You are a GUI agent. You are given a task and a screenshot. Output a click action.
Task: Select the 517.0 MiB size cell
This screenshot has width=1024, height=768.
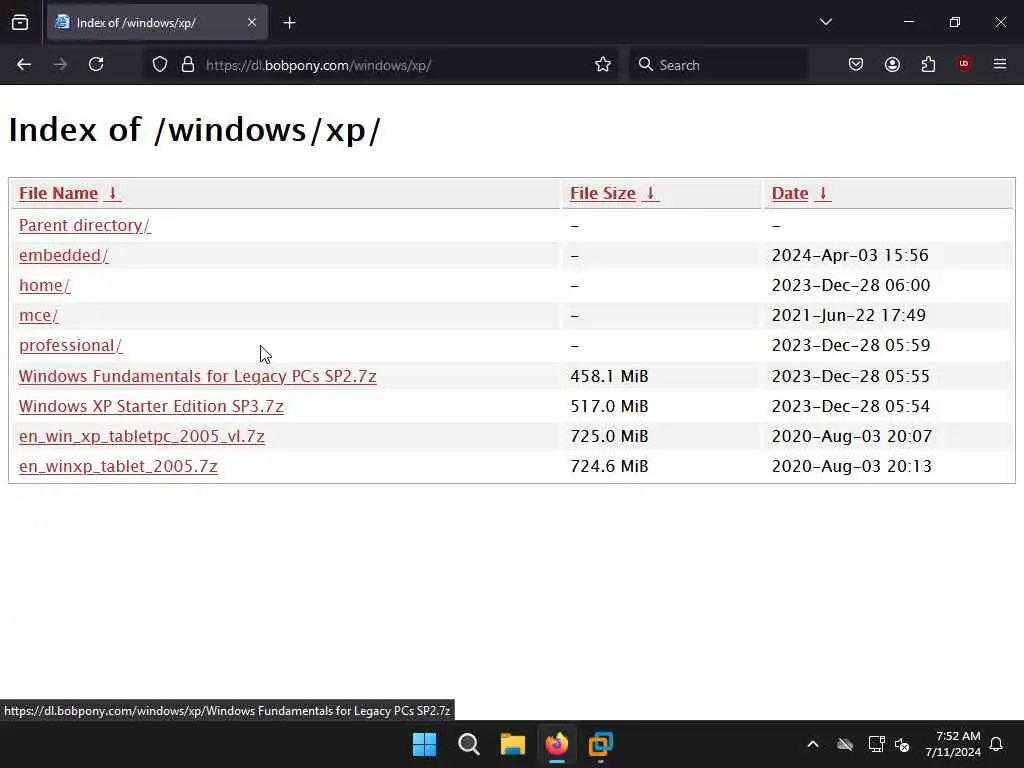click(x=609, y=406)
